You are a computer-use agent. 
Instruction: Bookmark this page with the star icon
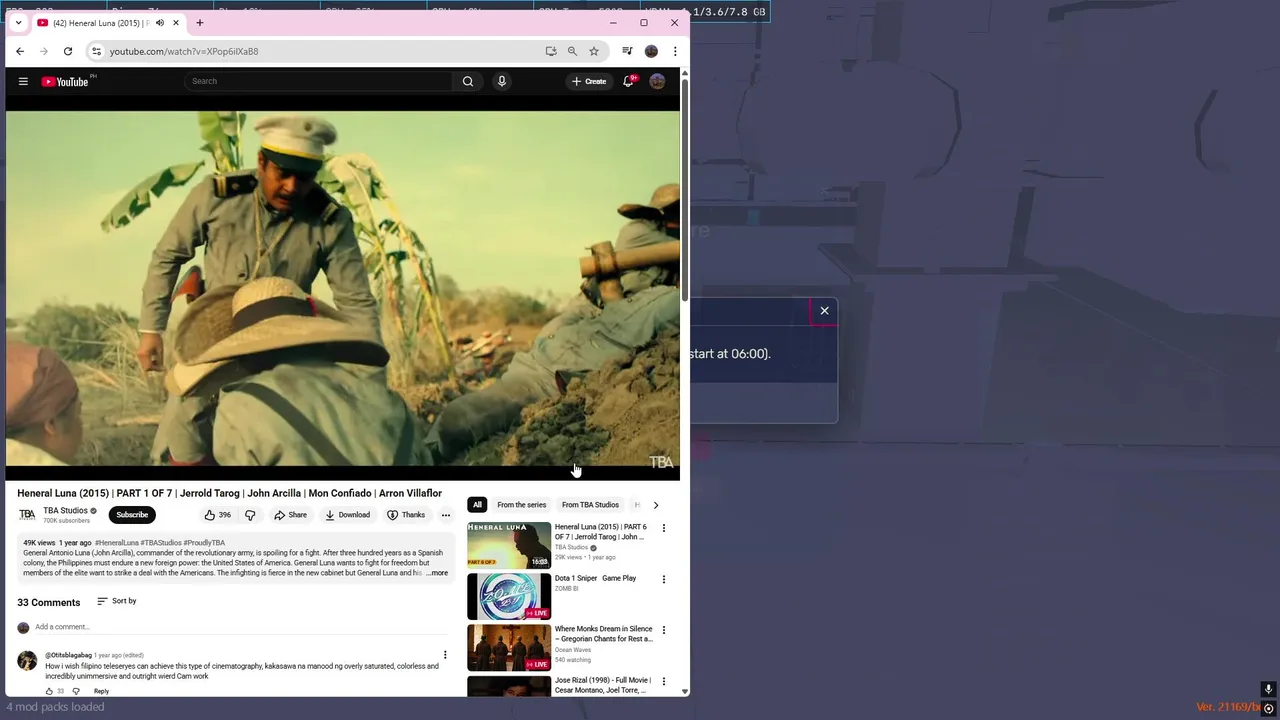(594, 51)
